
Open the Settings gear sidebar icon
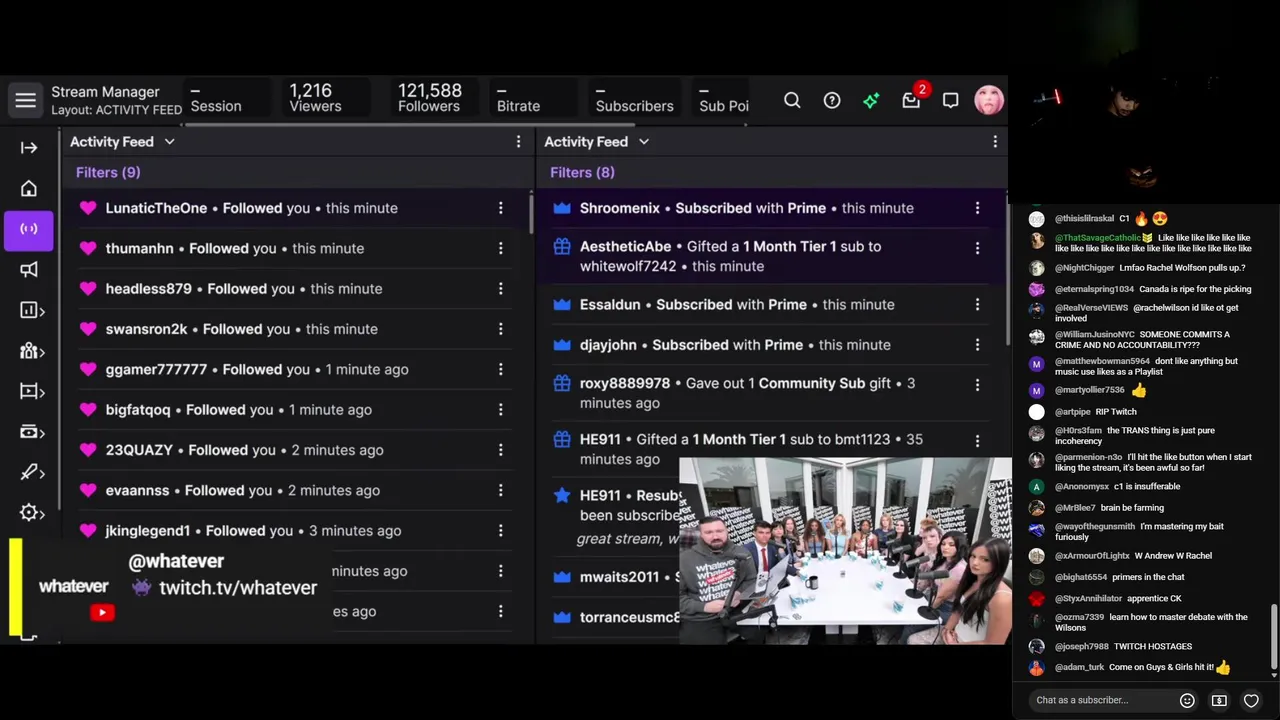(31, 513)
